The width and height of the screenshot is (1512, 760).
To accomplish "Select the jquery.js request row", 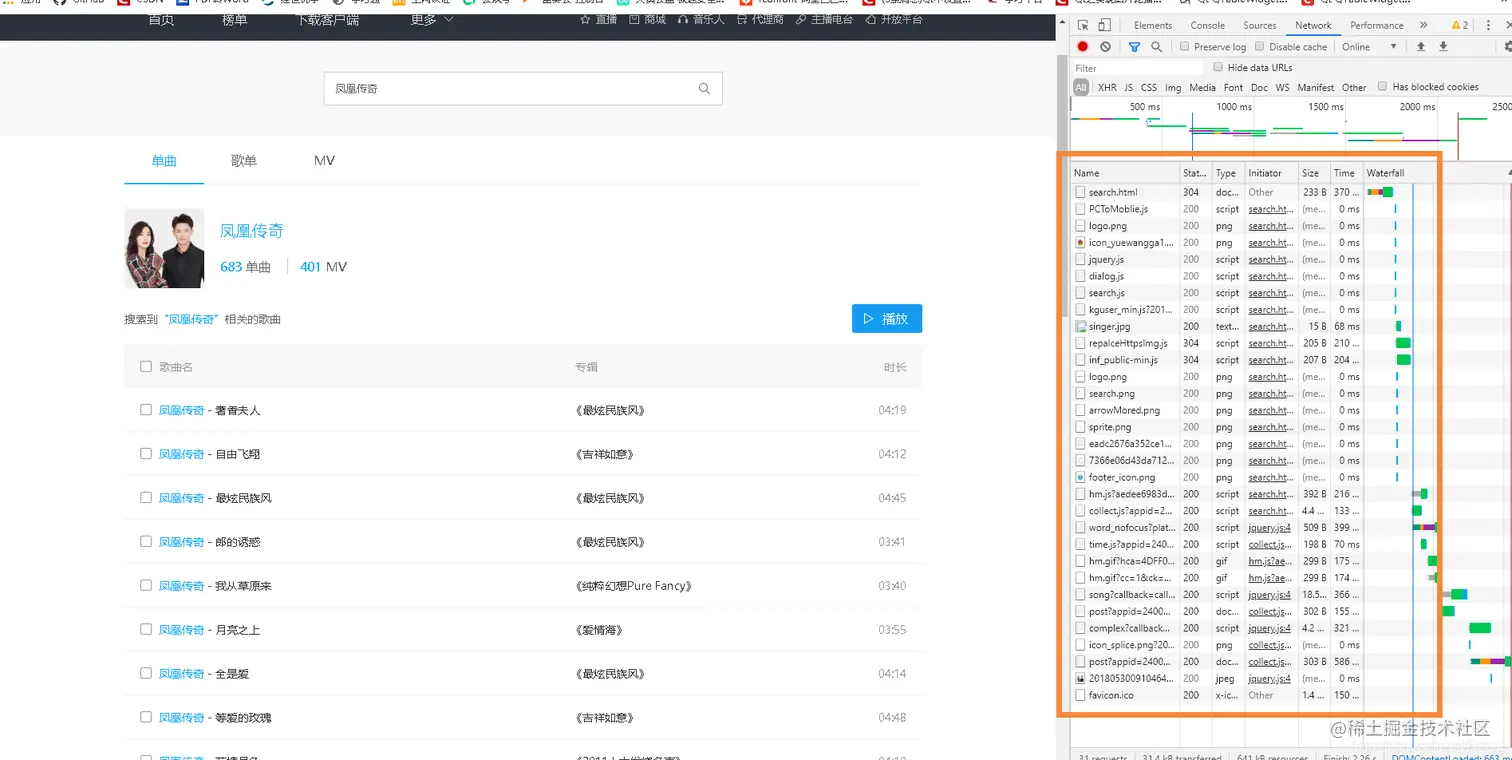I will click(1254, 259).
